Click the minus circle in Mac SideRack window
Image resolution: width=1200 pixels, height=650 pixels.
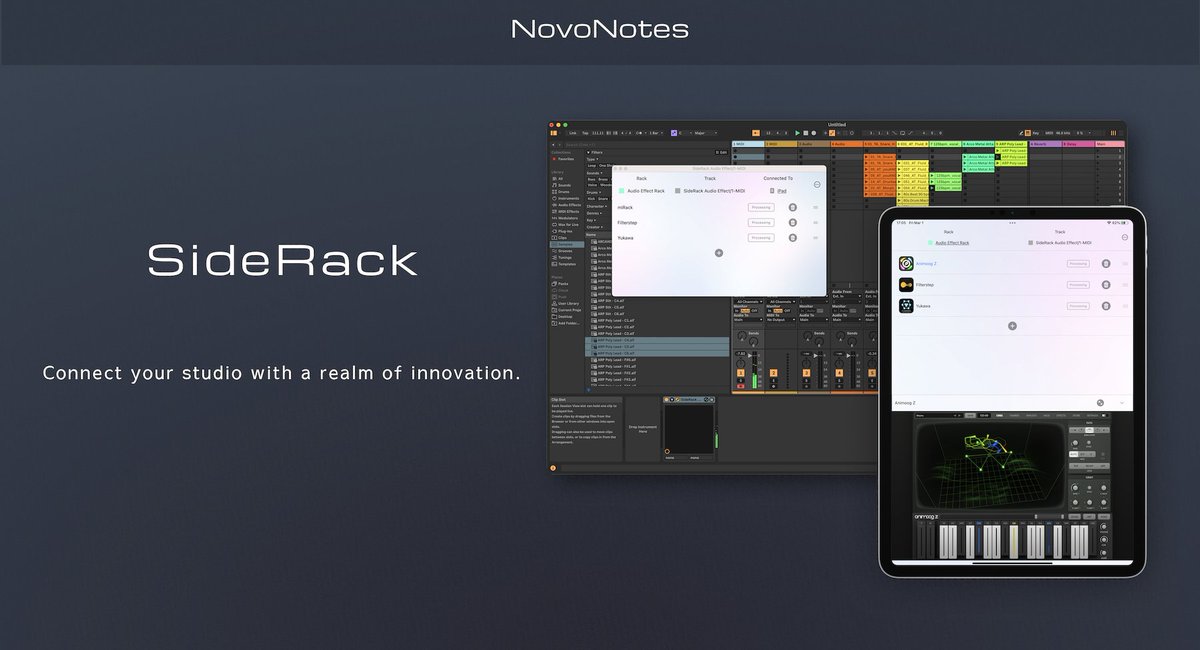click(817, 185)
